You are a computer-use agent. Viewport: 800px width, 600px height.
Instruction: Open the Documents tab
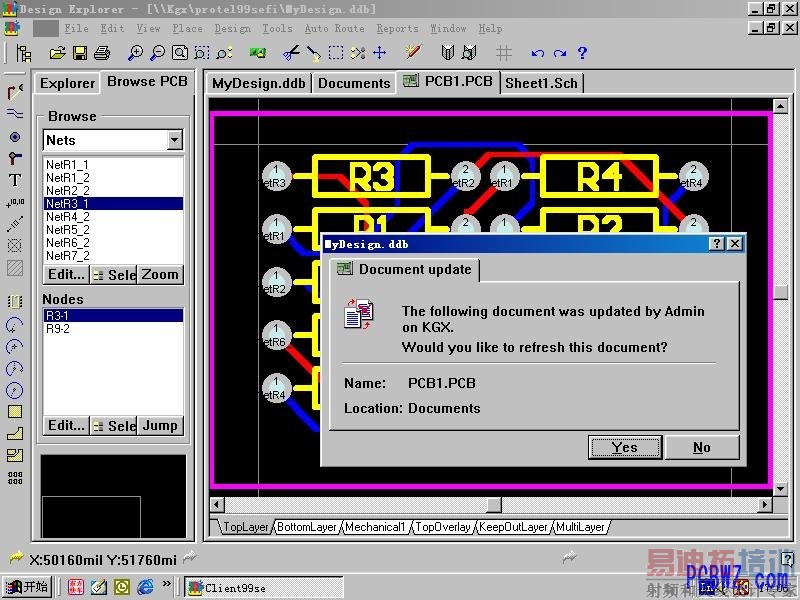pyautogui.click(x=354, y=83)
